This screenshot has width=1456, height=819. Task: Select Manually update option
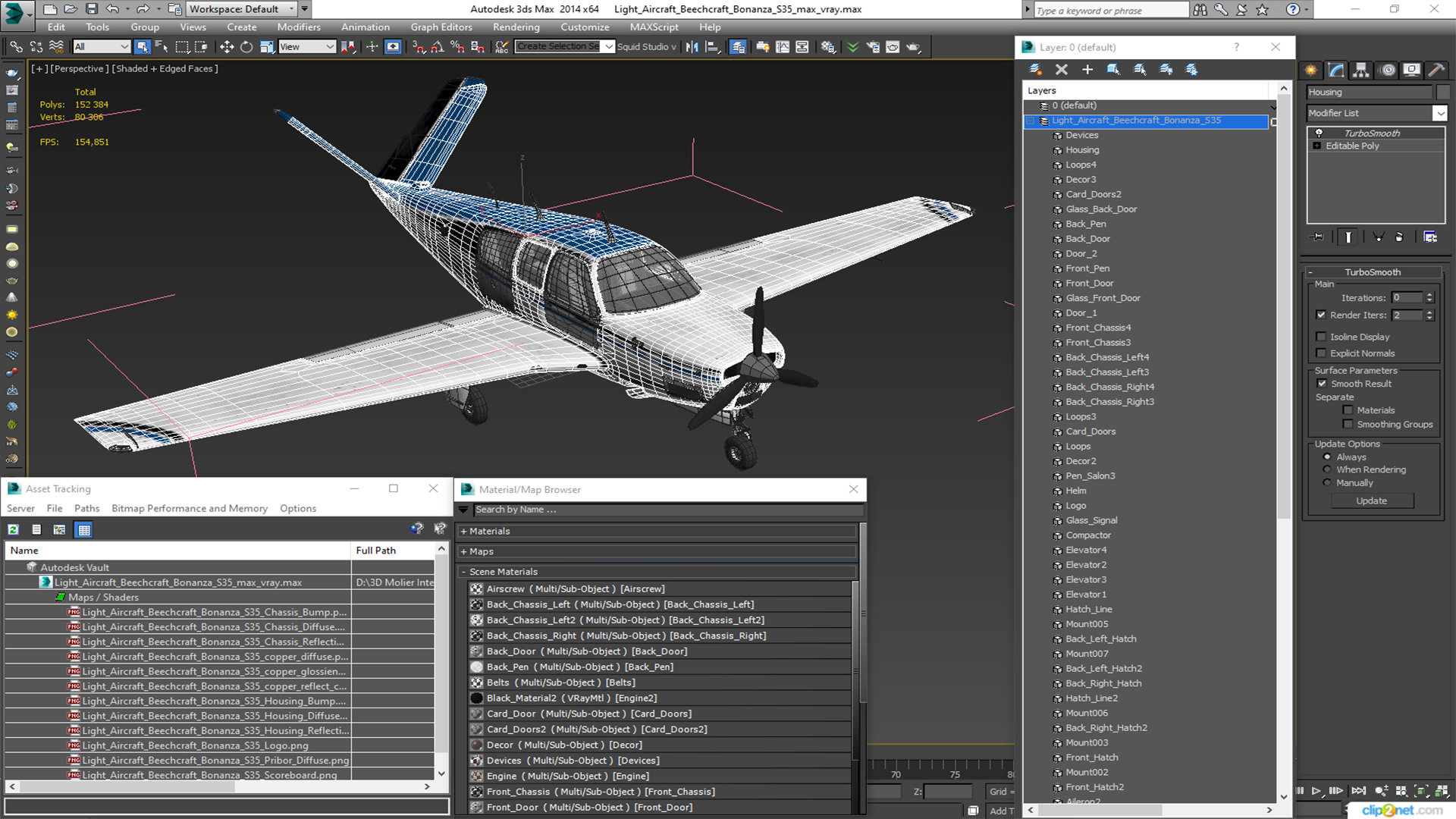(x=1327, y=482)
